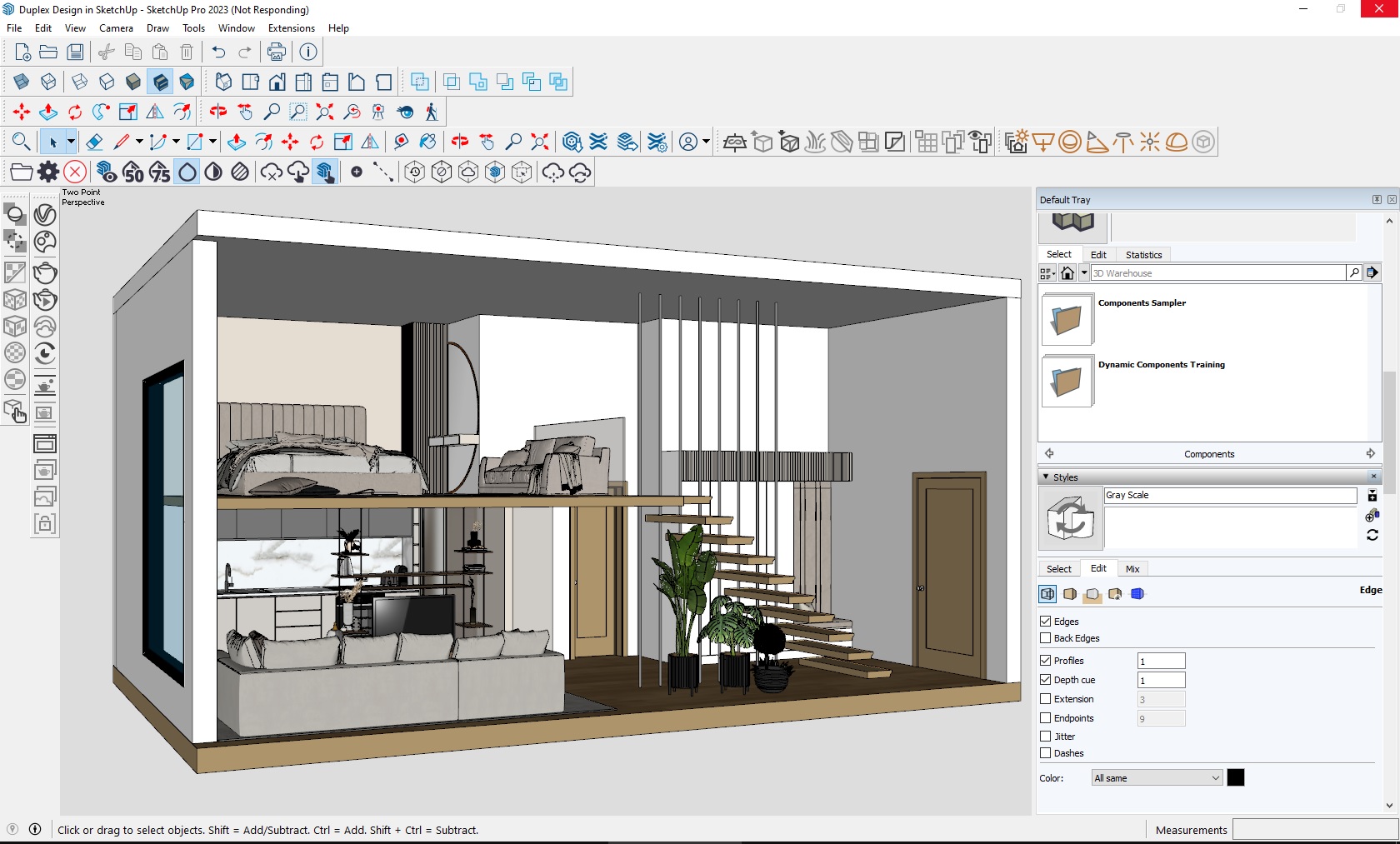
Task: Open the Arc tool dropdown arrow
Action: coord(176,142)
